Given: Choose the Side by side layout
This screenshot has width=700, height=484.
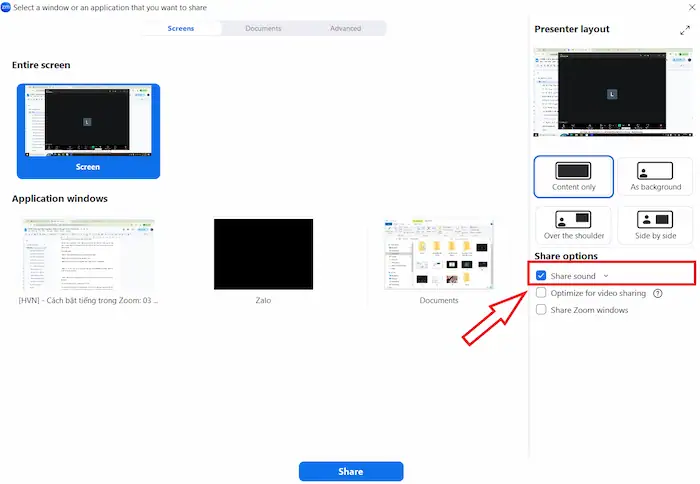Looking at the screenshot, I should point(655,225).
